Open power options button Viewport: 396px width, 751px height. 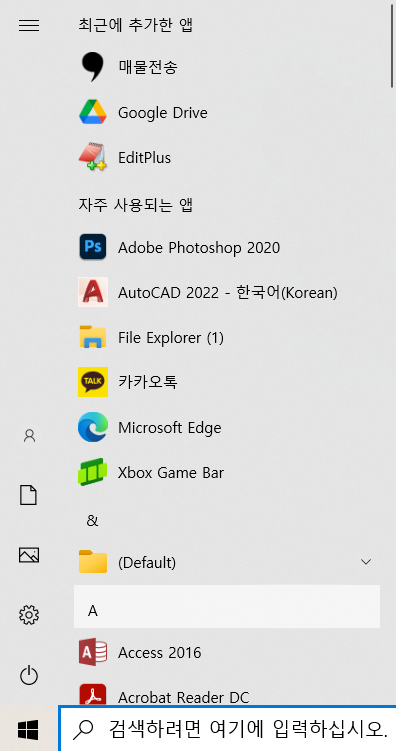coord(29,676)
